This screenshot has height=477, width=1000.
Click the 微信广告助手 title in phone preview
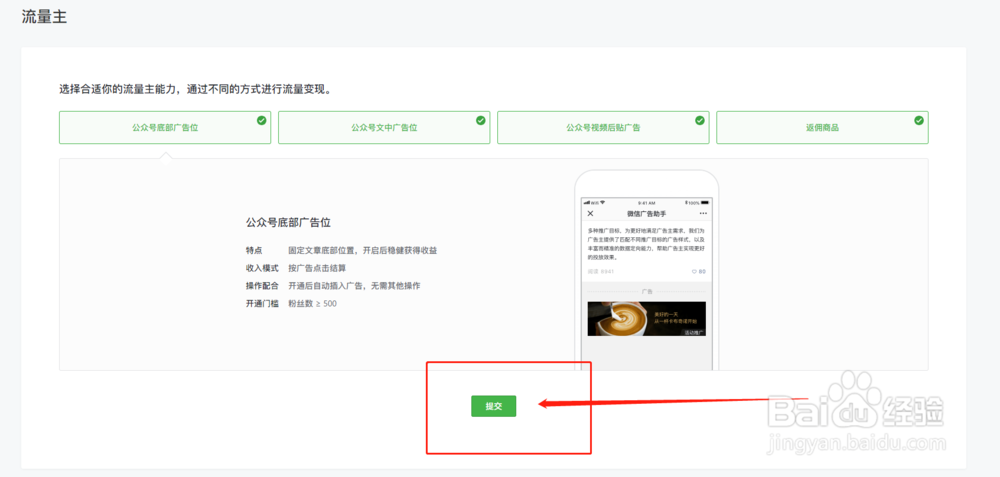pyautogui.click(x=647, y=214)
